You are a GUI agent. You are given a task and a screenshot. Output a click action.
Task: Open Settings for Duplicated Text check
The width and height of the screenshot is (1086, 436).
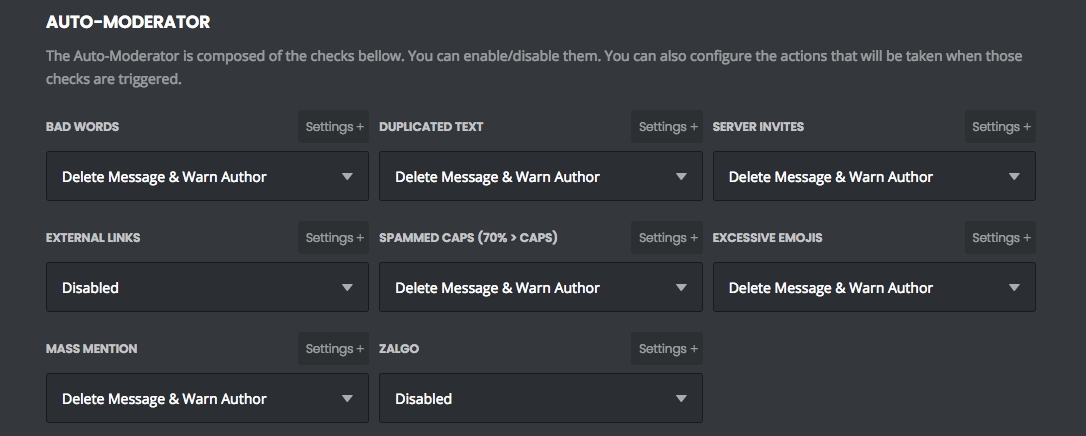(x=667, y=127)
